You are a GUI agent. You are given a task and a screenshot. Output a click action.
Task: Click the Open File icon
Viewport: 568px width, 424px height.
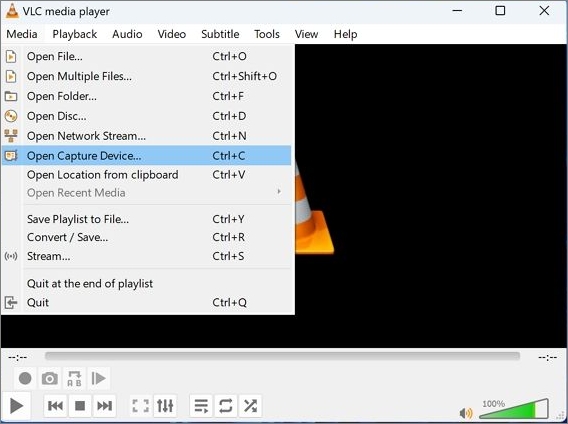point(11,57)
